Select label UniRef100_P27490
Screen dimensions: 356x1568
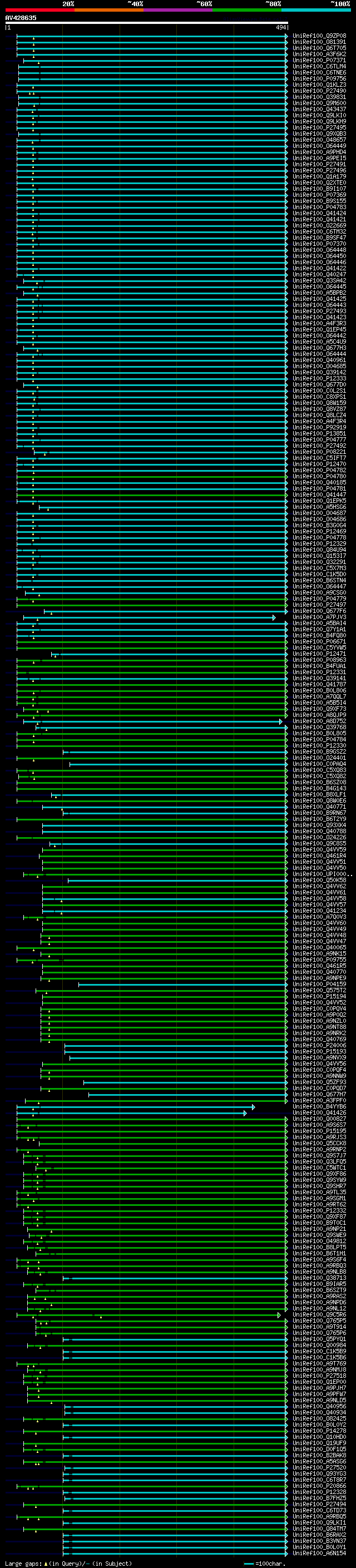pos(319,91)
